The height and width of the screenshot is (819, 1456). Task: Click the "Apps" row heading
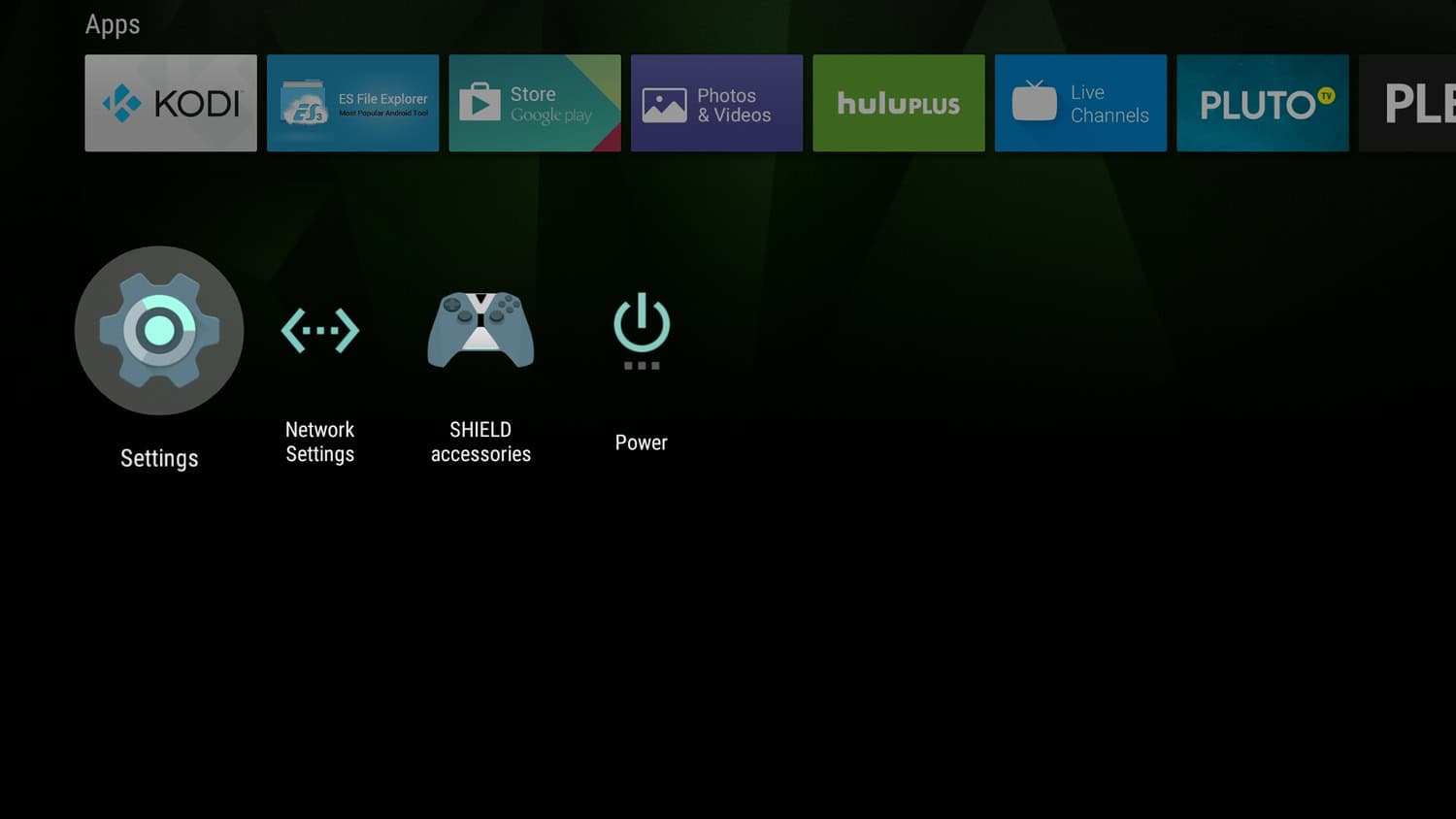[x=113, y=25]
